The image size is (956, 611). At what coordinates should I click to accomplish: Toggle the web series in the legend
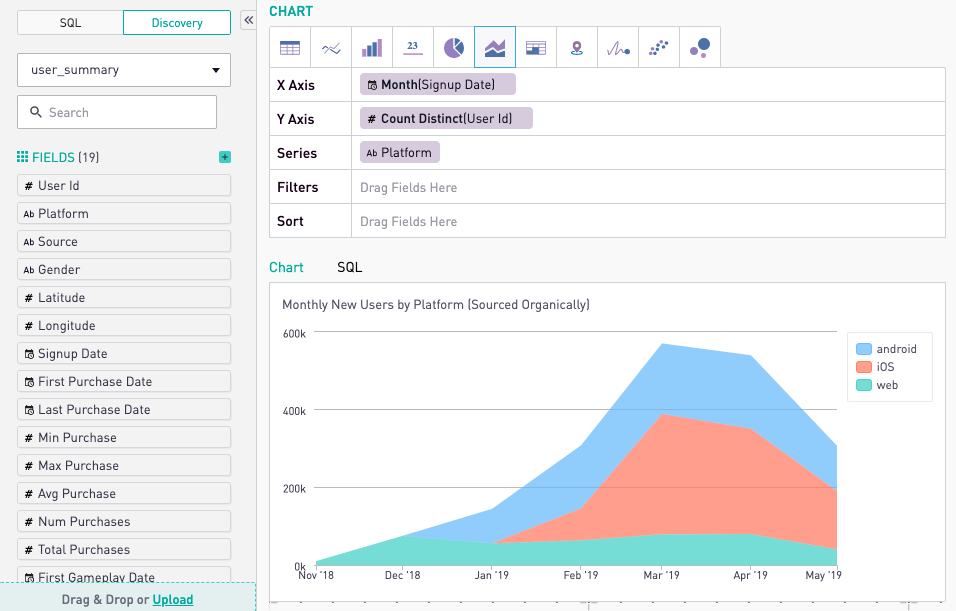(883, 385)
